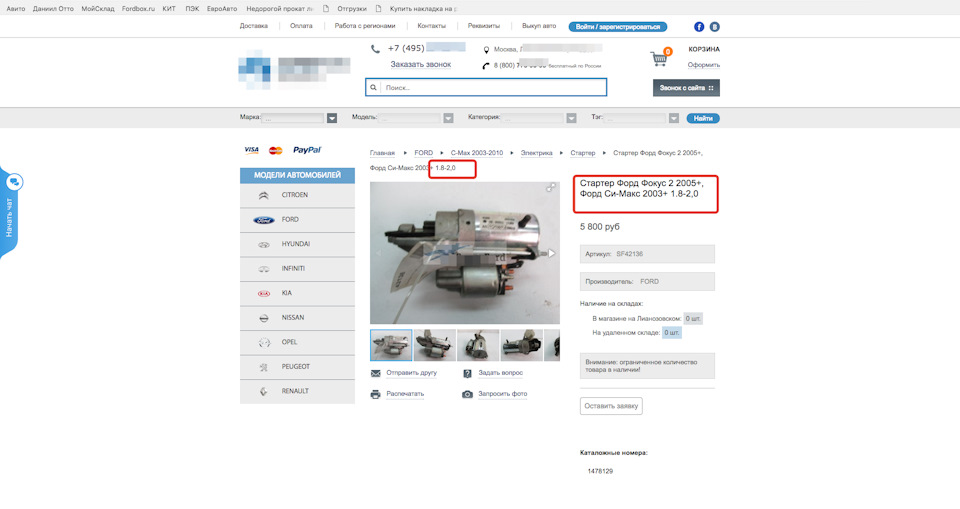
Task: Click Задать вопрос link
Action: pyautogui.click(x=501, y=373)
